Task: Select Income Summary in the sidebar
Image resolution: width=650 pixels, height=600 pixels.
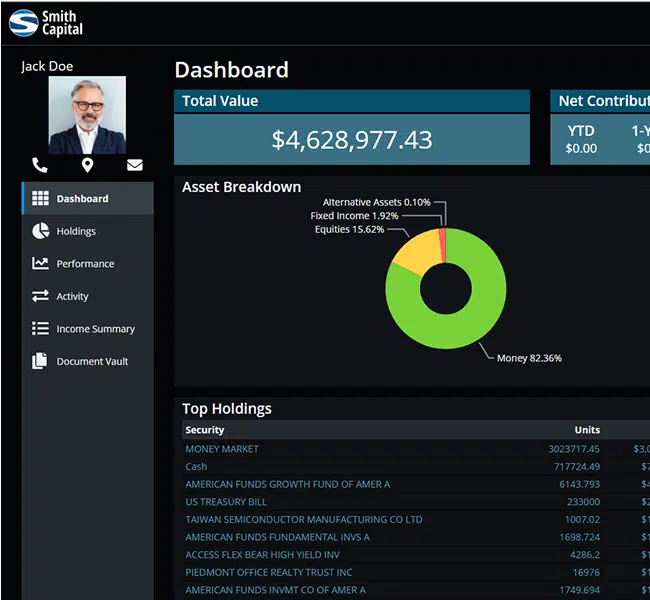Action: tap(87, 328)
